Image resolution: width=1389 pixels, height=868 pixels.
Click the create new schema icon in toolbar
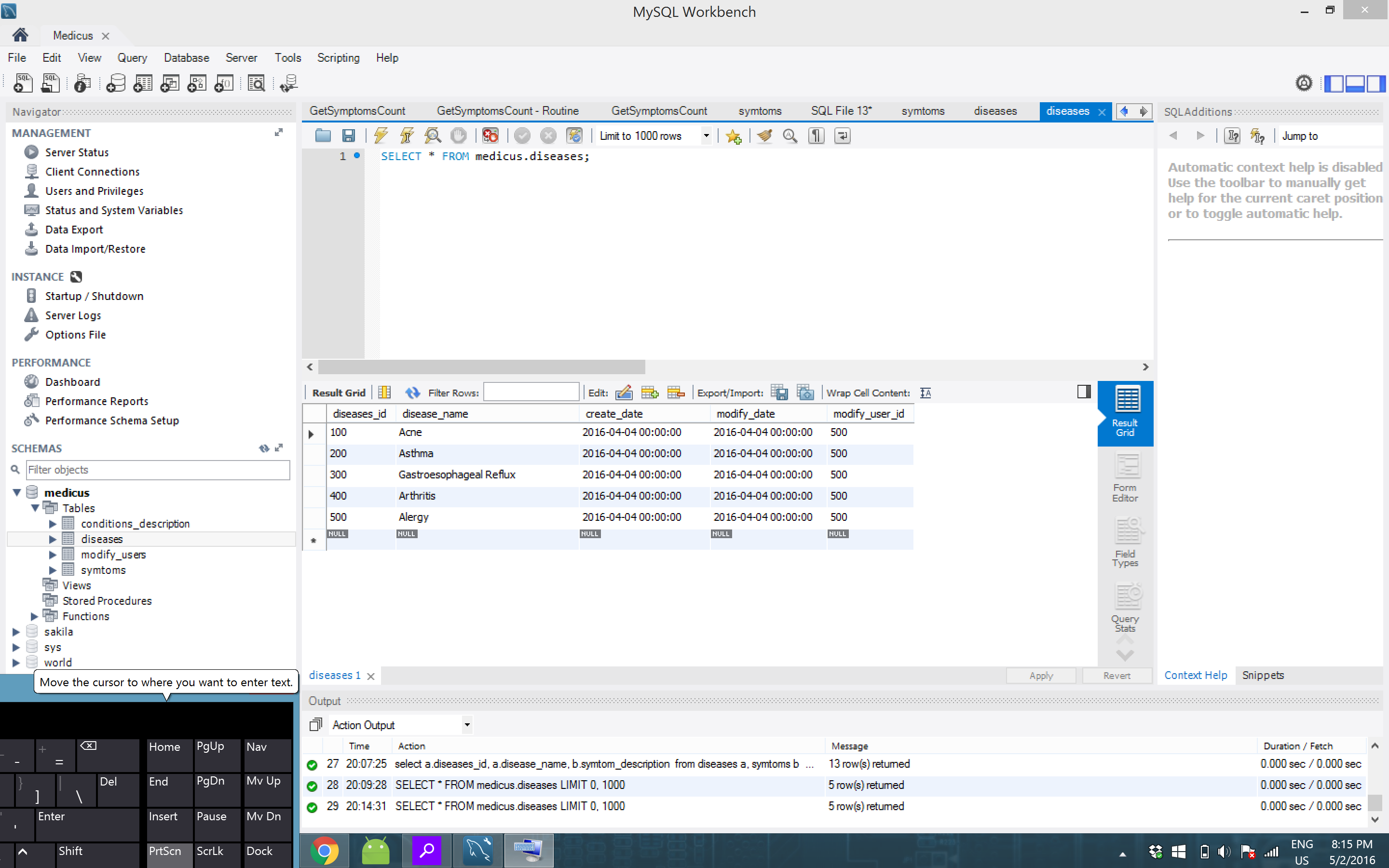point(116,84)
